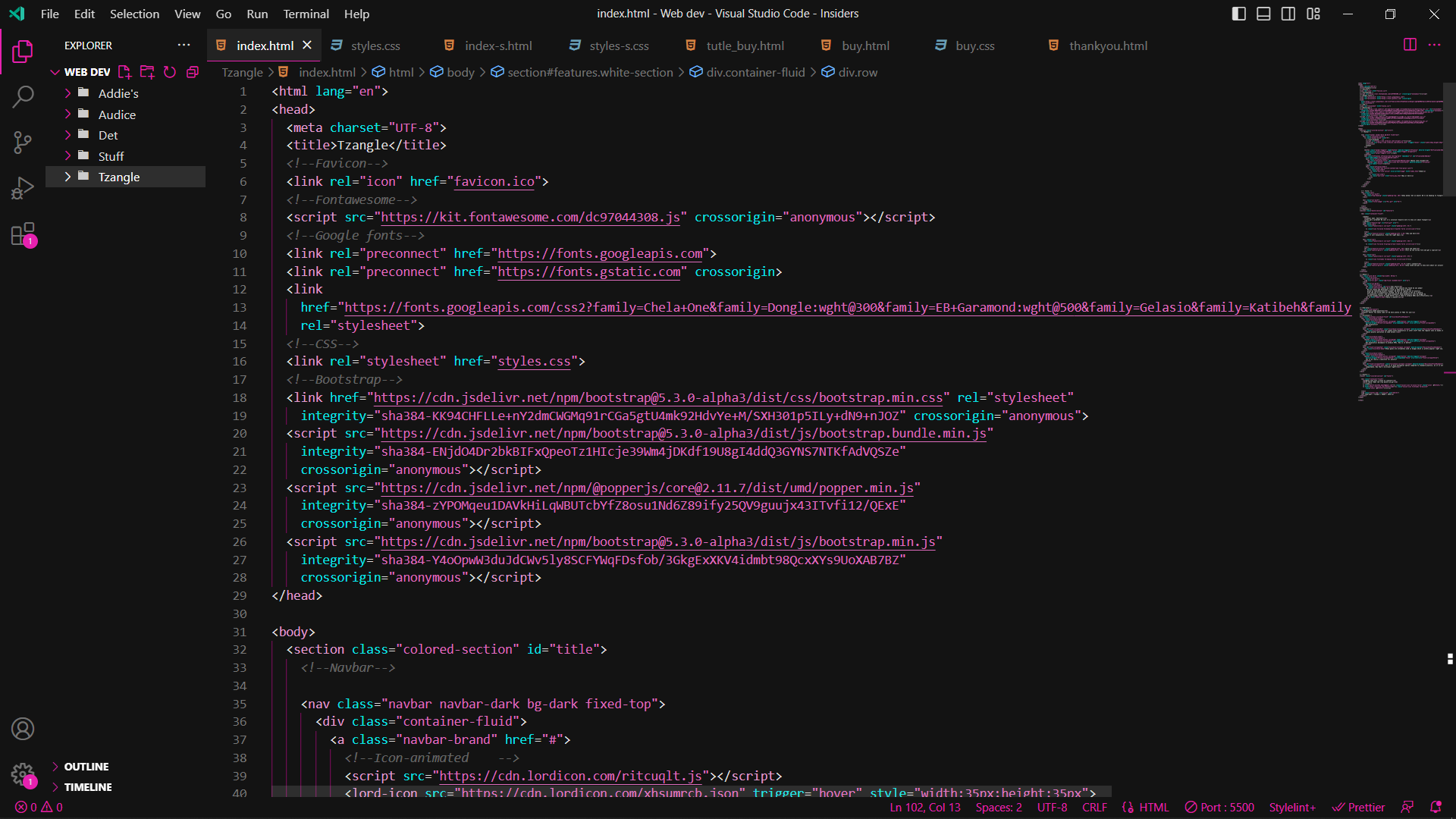The width and height of the screenshot is (1456, 819).
Task: Click the Prettier status bar button
Action: [1358, 807]
